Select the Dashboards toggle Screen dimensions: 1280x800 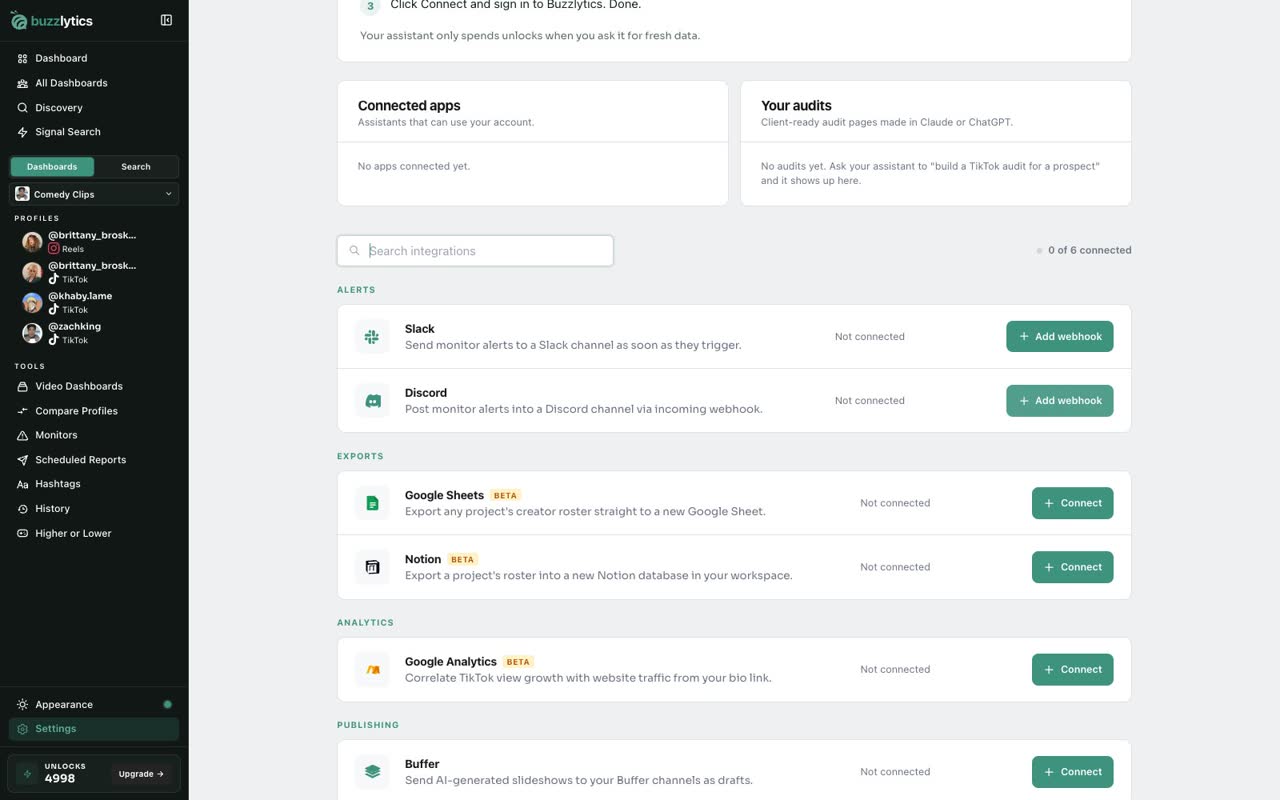coord(52,167)
